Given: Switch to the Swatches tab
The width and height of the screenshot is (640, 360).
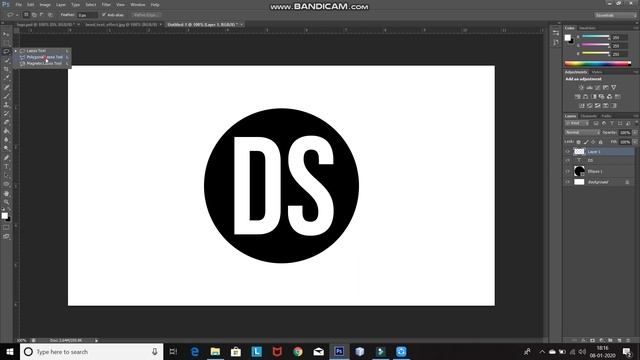Looking at the screenshot, I should (587, 28).
